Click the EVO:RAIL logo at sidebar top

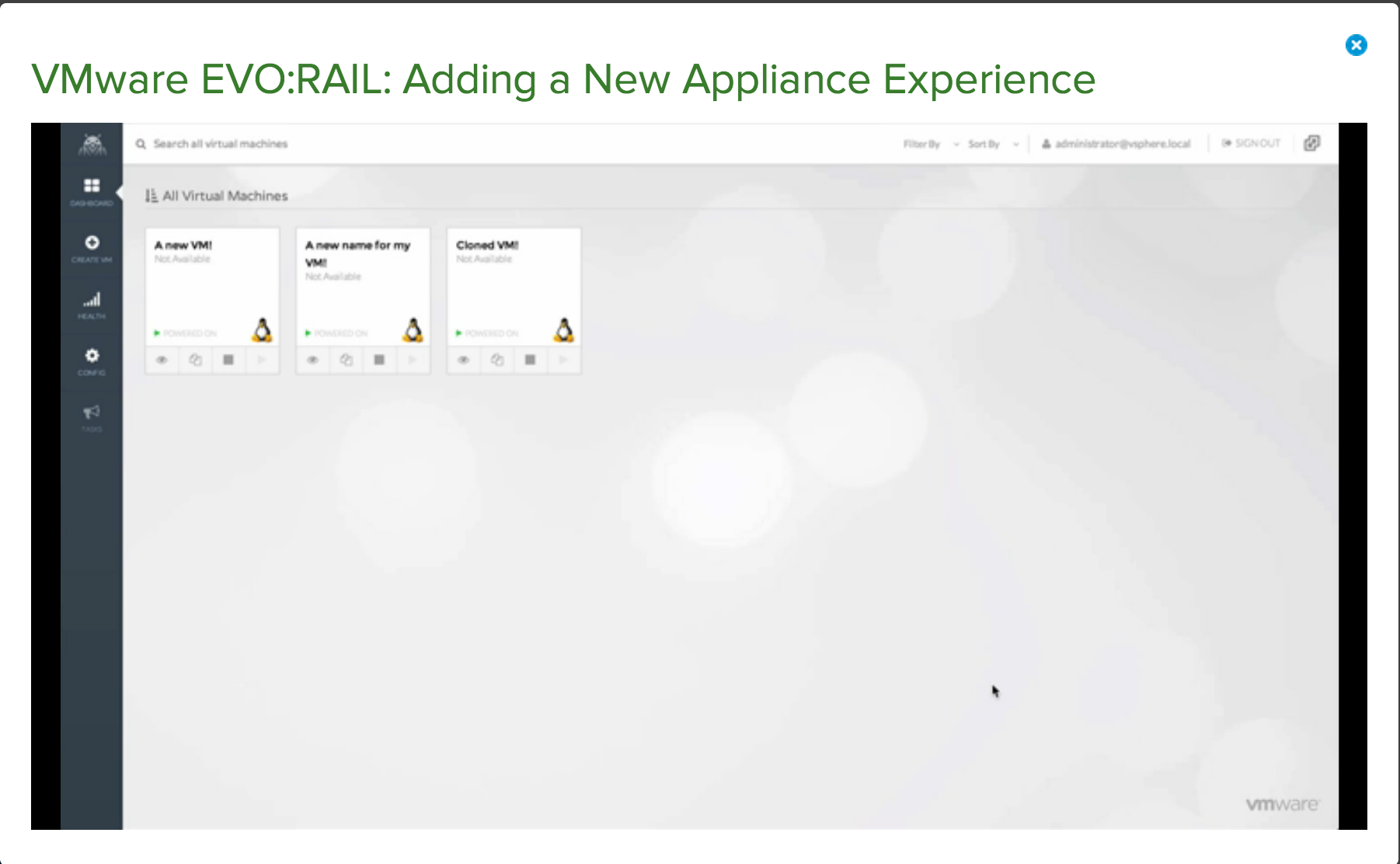coord(92,145)
